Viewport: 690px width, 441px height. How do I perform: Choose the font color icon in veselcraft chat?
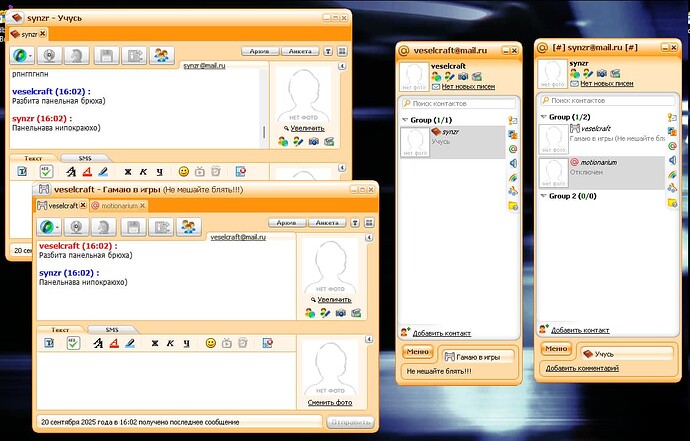pyautogui.click(x=115, y=343)
